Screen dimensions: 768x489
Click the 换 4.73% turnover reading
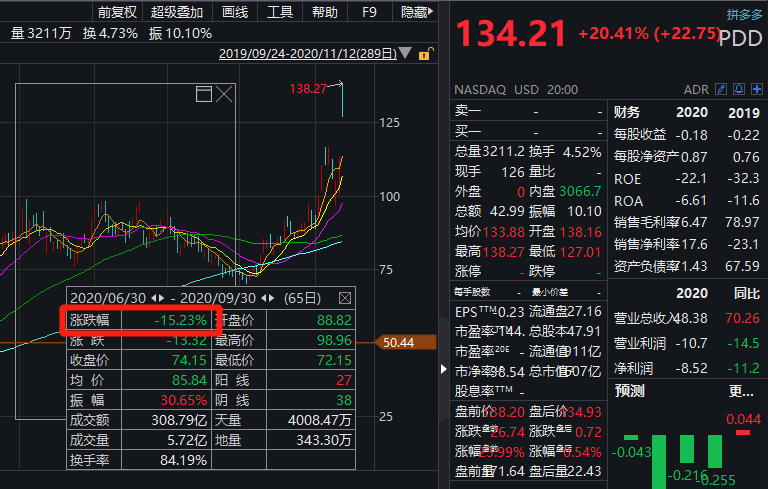(110, 33)
